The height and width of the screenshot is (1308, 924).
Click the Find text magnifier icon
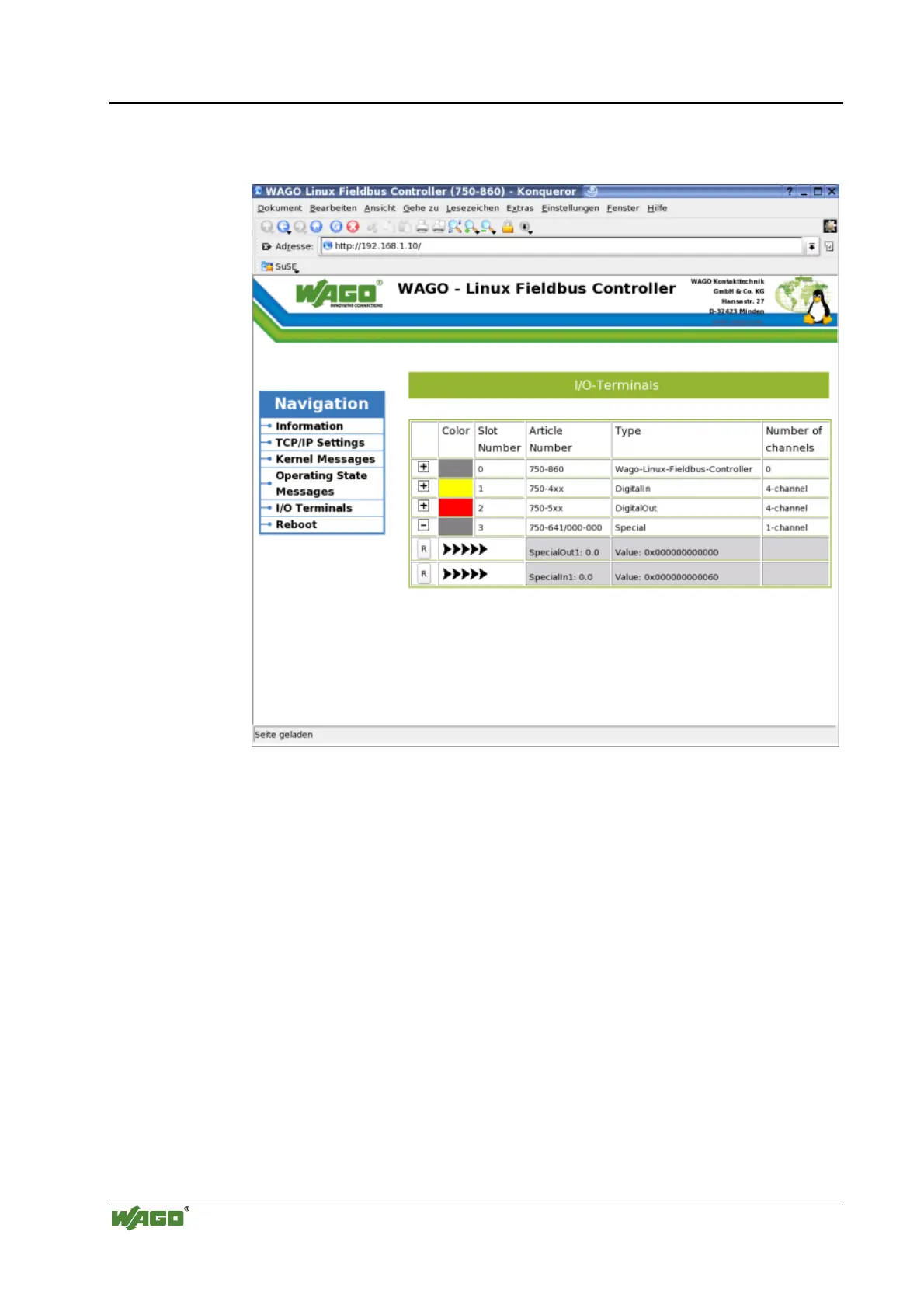[455, 227]
